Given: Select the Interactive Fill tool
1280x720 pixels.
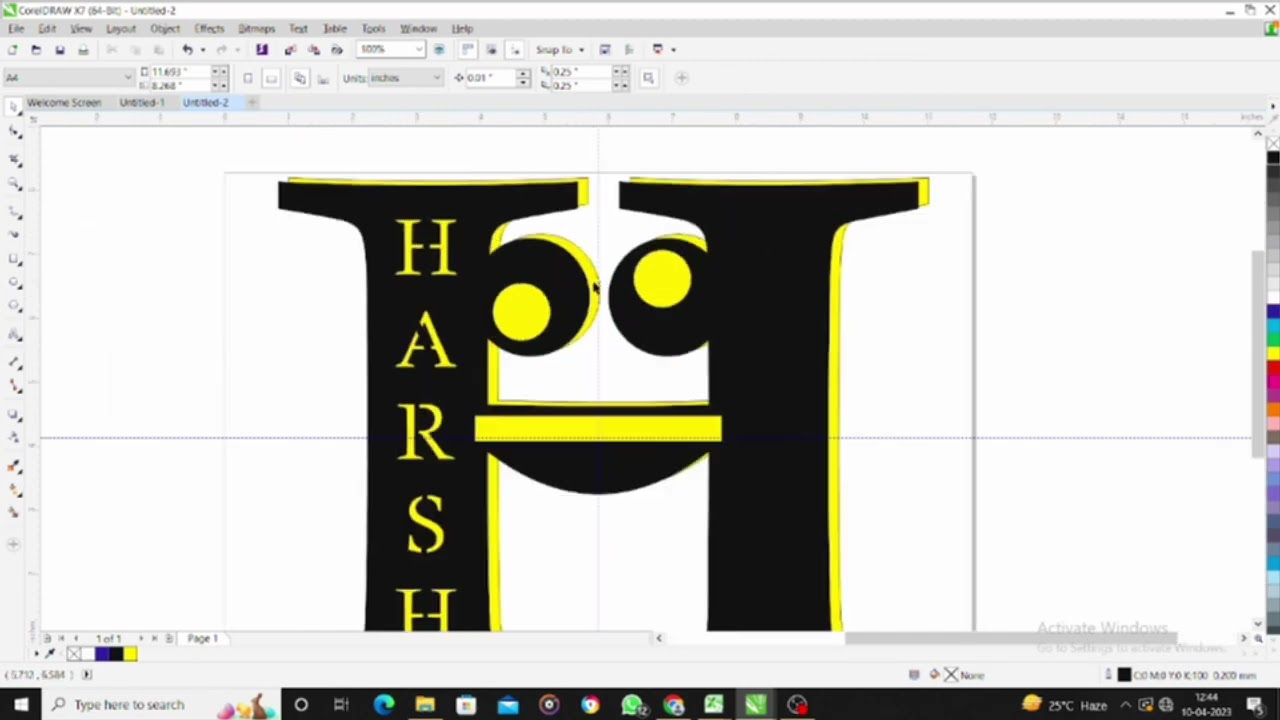Looking at the screenshot, I should [x=14, y=490].
